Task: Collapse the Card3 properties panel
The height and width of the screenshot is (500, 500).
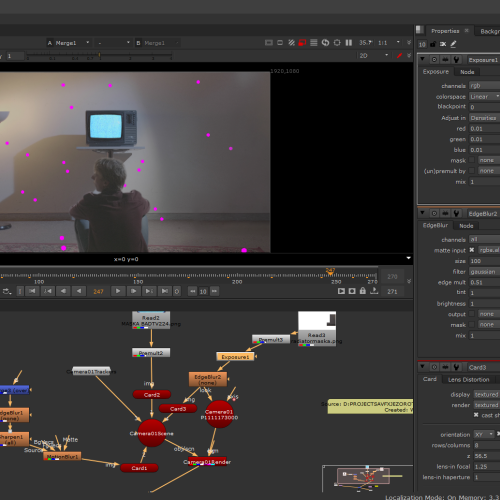Action: (x=422, y=367)
